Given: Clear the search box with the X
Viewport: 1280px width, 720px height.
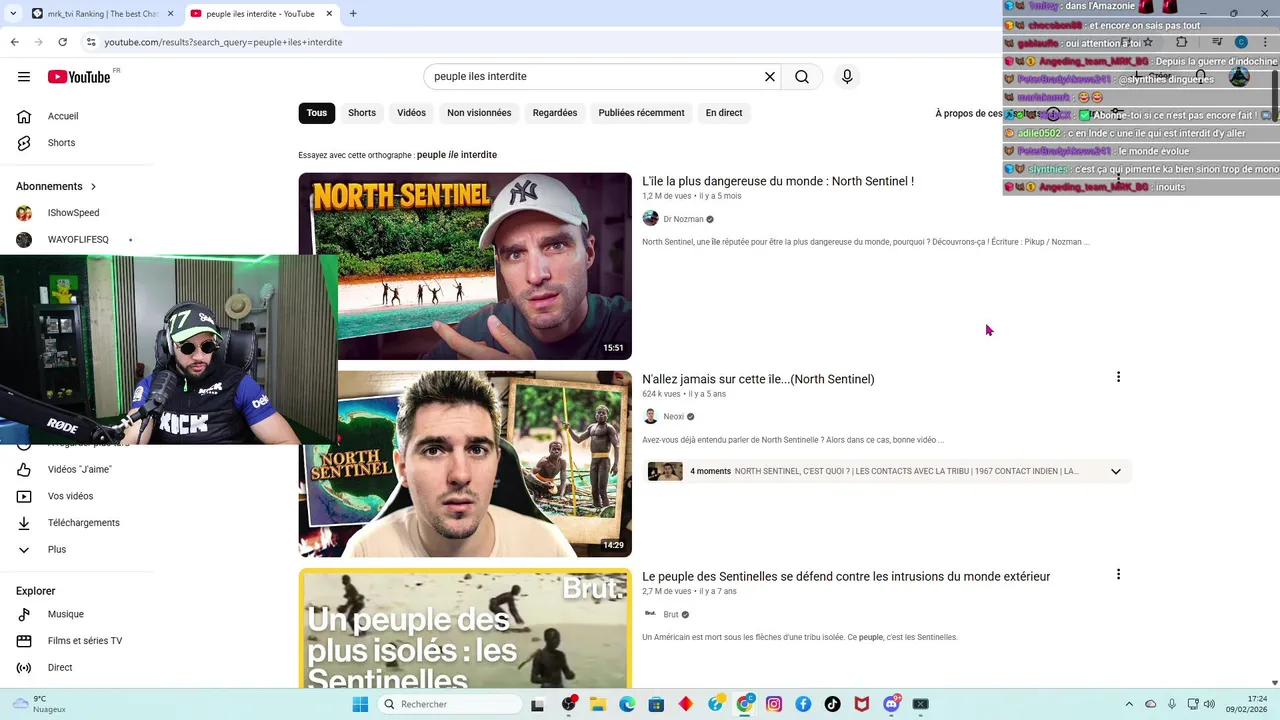Looking at the screenshot, I should pos(770,77).
